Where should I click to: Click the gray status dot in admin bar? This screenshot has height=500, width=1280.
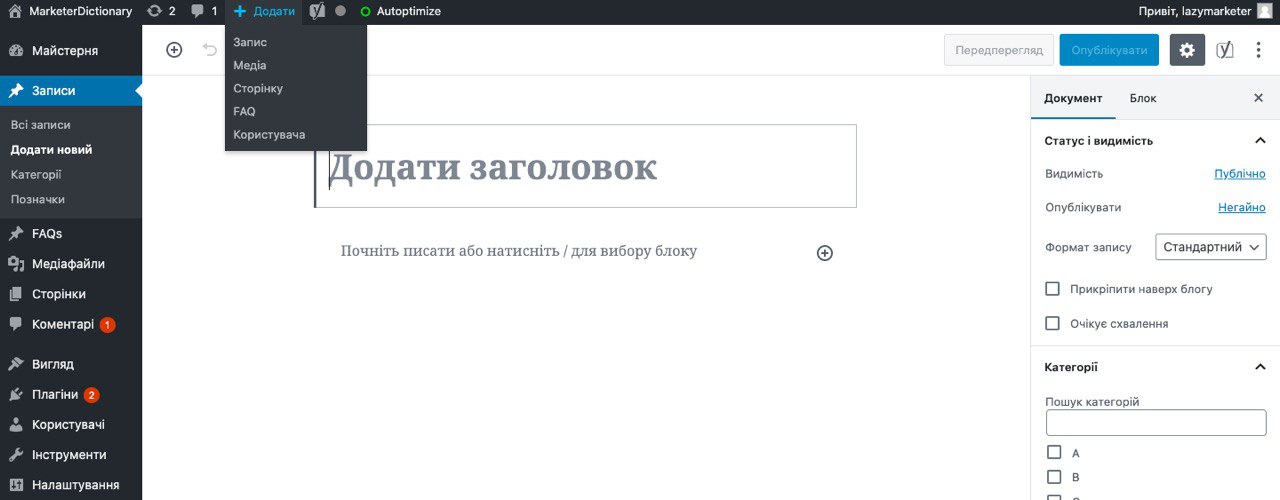[340, 11]
